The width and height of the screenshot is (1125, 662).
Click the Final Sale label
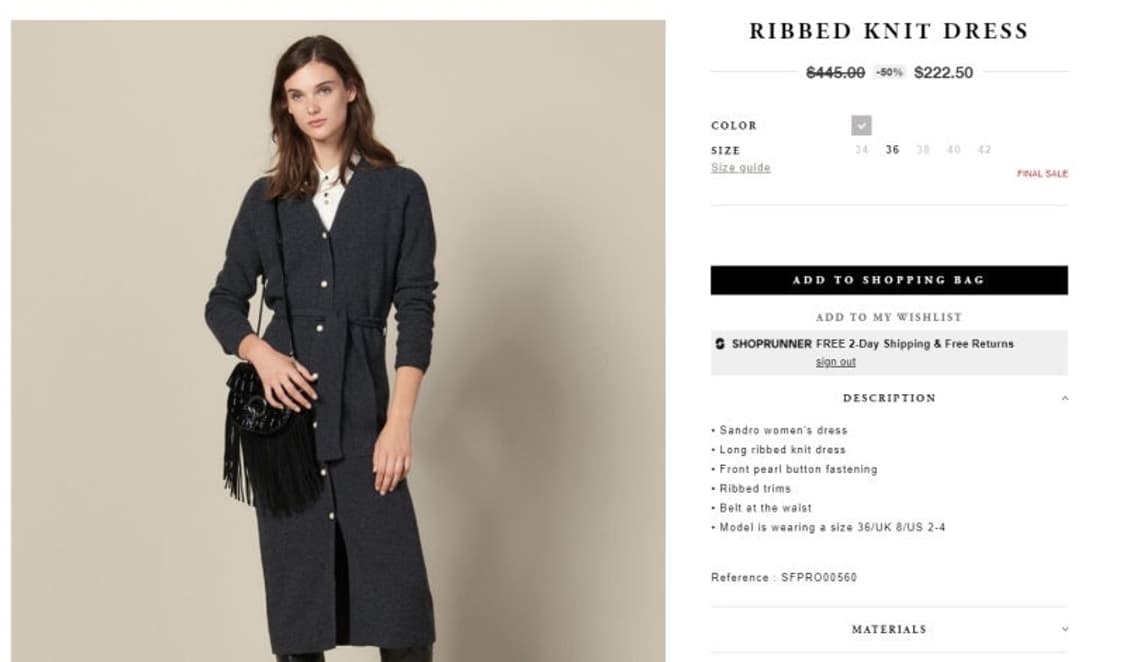point(1042,174)
